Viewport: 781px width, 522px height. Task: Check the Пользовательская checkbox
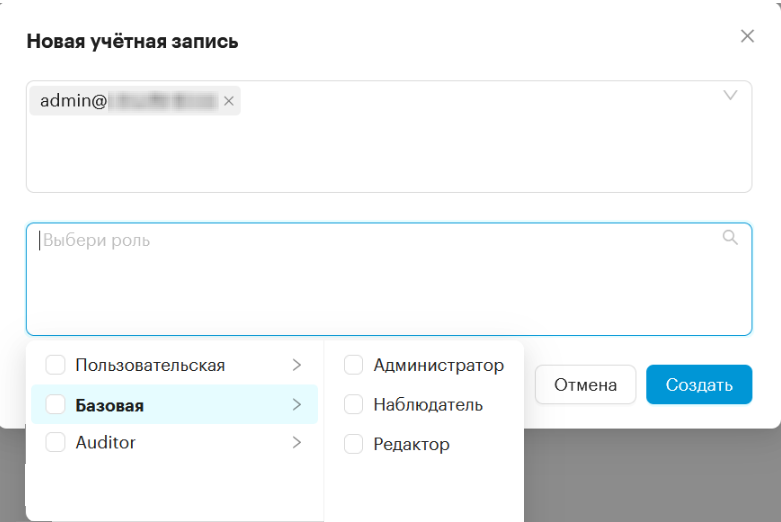click(x=55, y=365)
